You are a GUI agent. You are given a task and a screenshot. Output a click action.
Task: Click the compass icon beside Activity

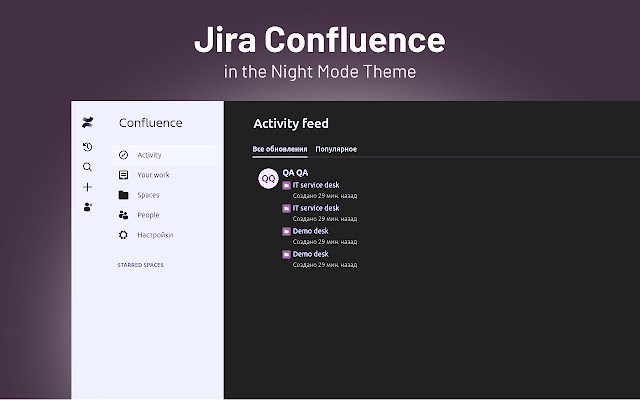click(123, 155)
